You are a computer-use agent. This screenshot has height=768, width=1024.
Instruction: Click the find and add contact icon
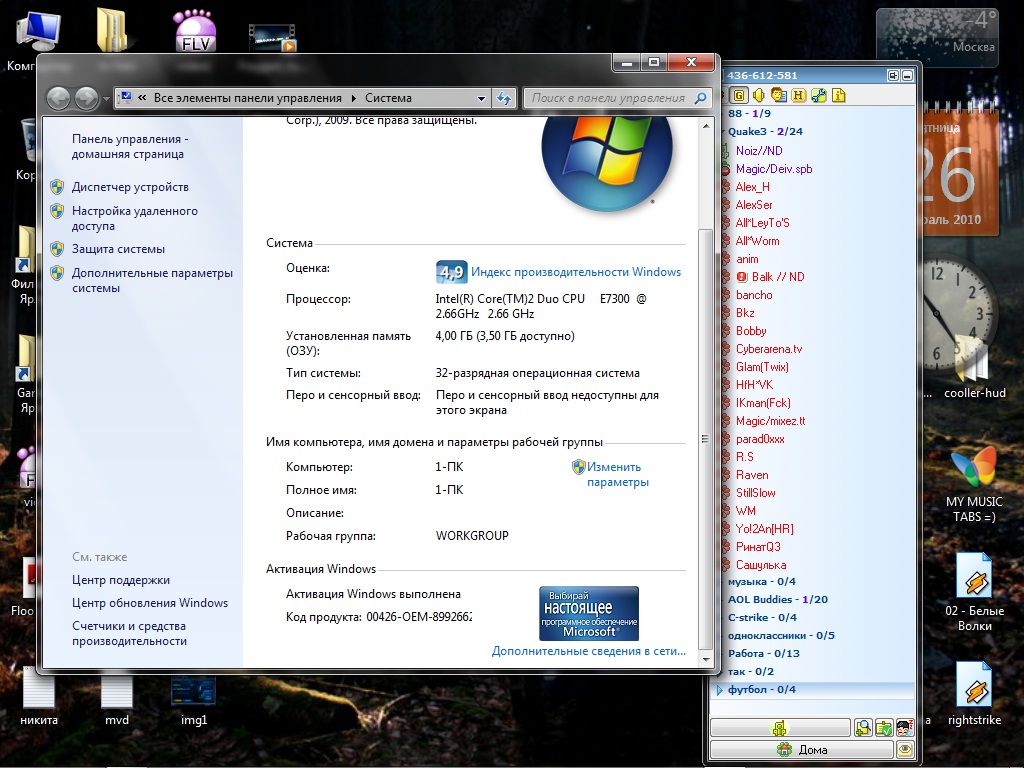tap(863, 728)
